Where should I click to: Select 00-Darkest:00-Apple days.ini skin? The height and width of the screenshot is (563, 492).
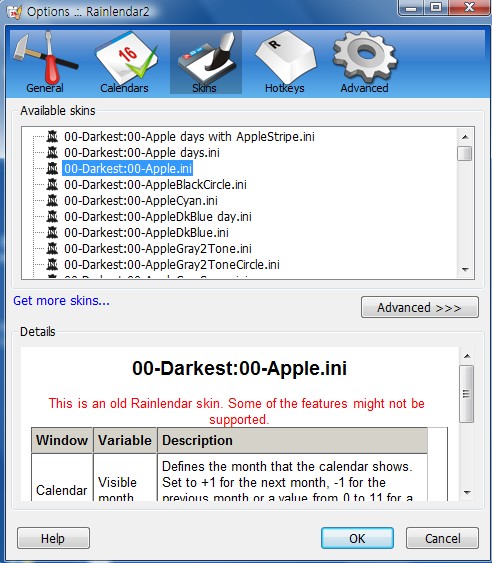coord(142,153)
